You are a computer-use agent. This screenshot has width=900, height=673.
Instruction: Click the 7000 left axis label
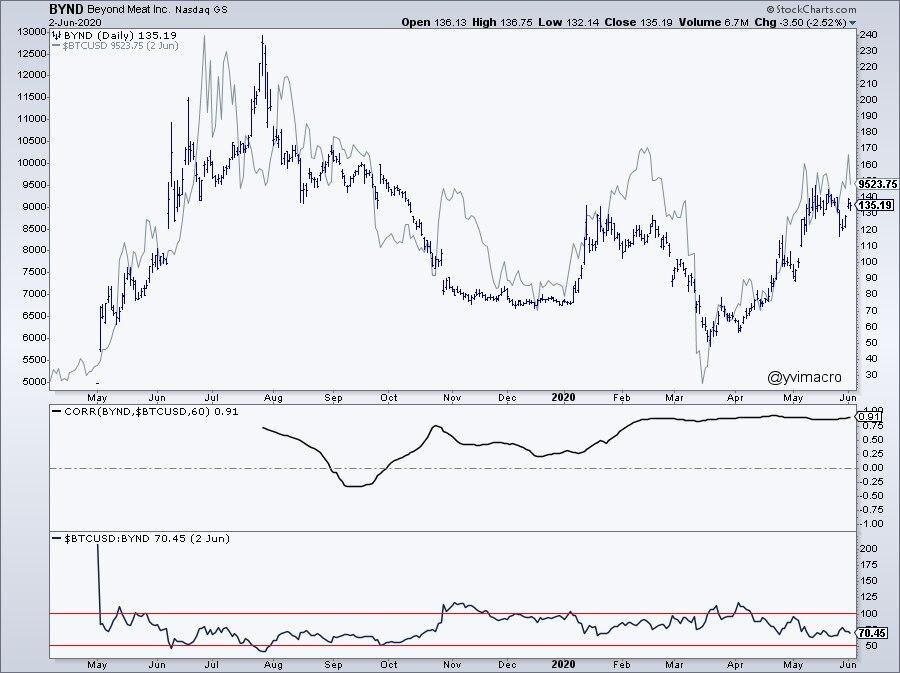(x=33, y=294)
